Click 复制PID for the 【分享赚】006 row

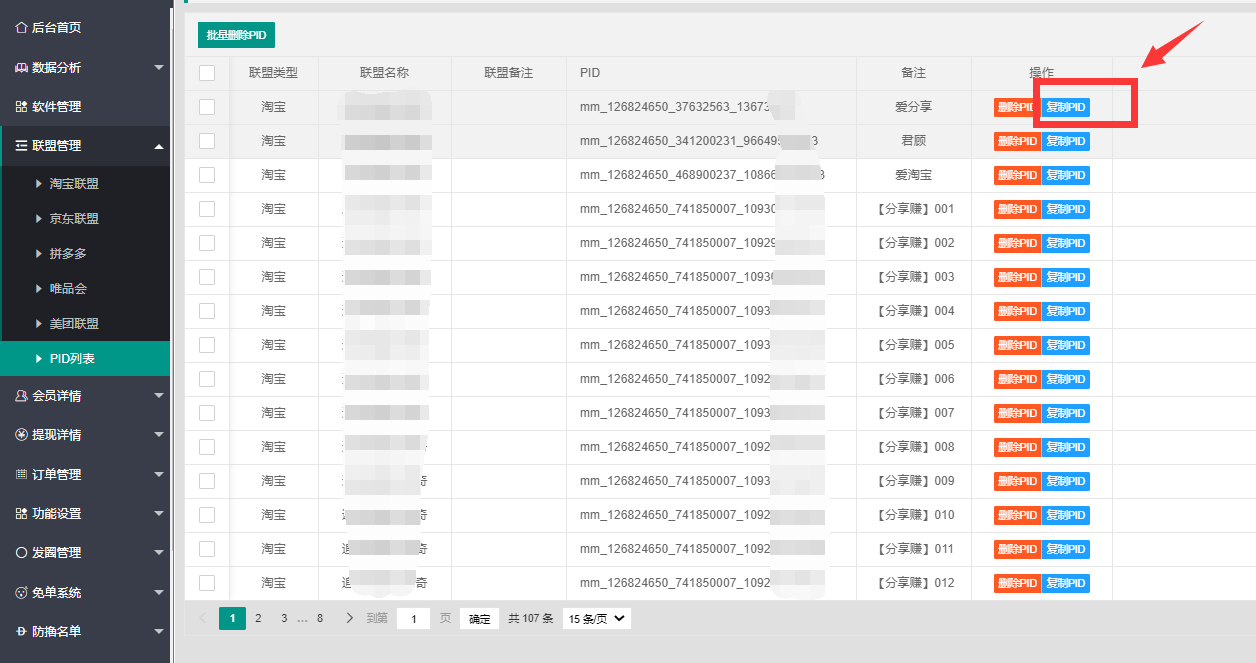coord(1066,379)
